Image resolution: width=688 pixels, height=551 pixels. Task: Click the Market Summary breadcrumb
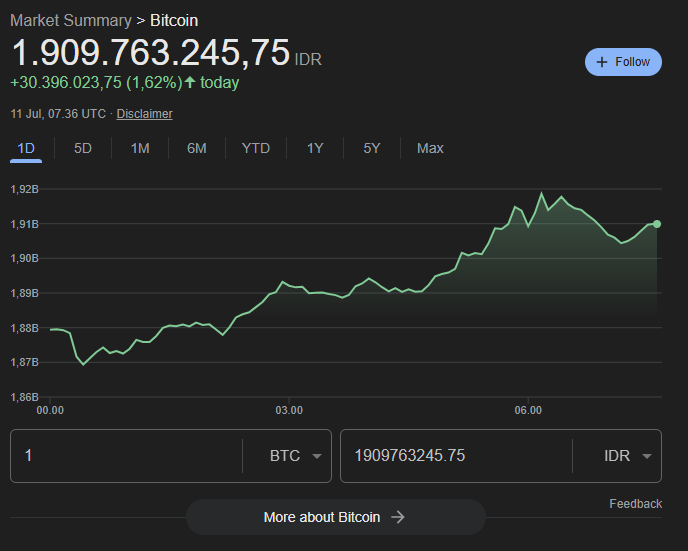pos(70,20)
